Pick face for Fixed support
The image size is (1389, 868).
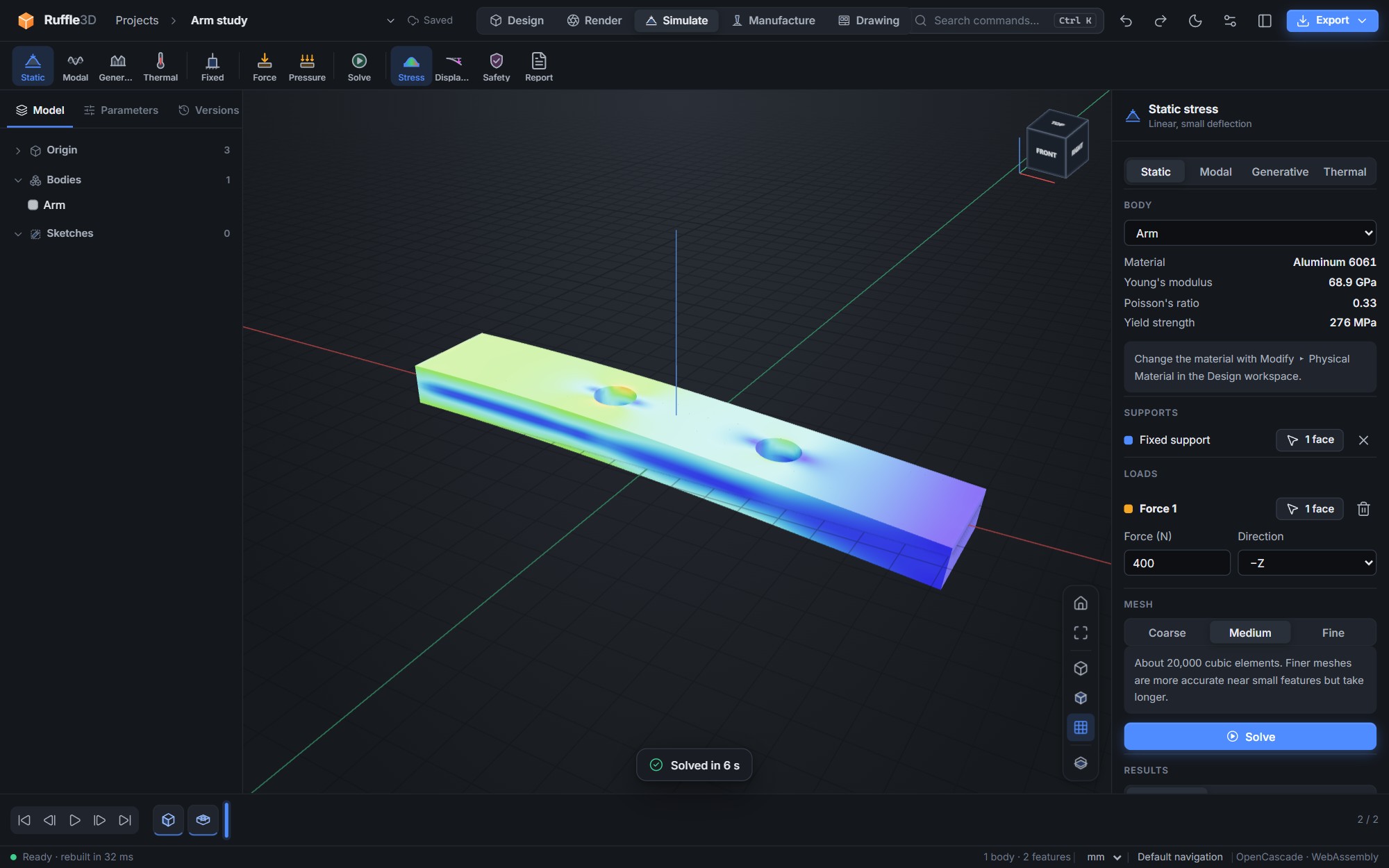[1309, 440]
